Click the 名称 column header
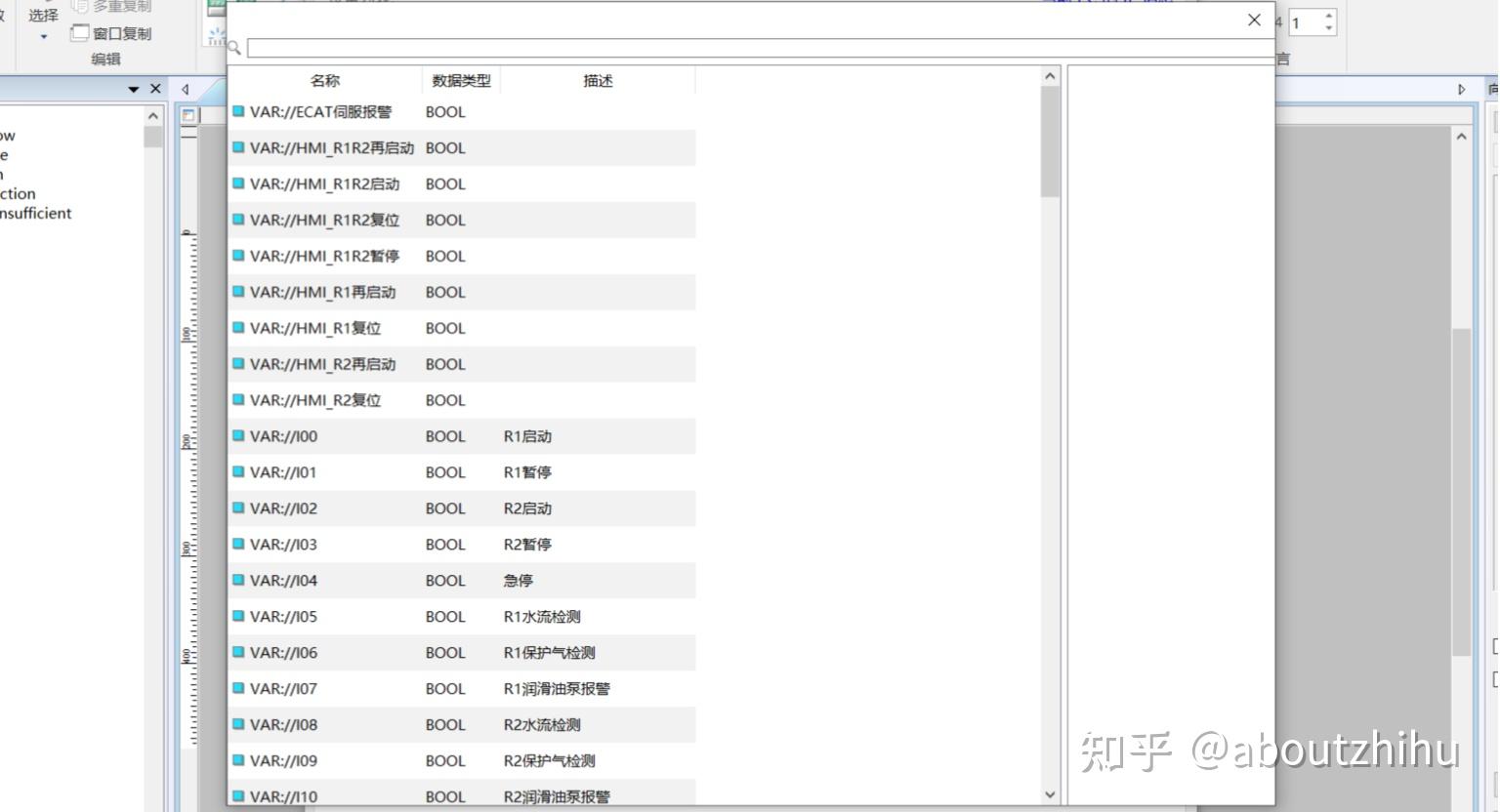Screen dimensions: 1500x812 (325, 80)
